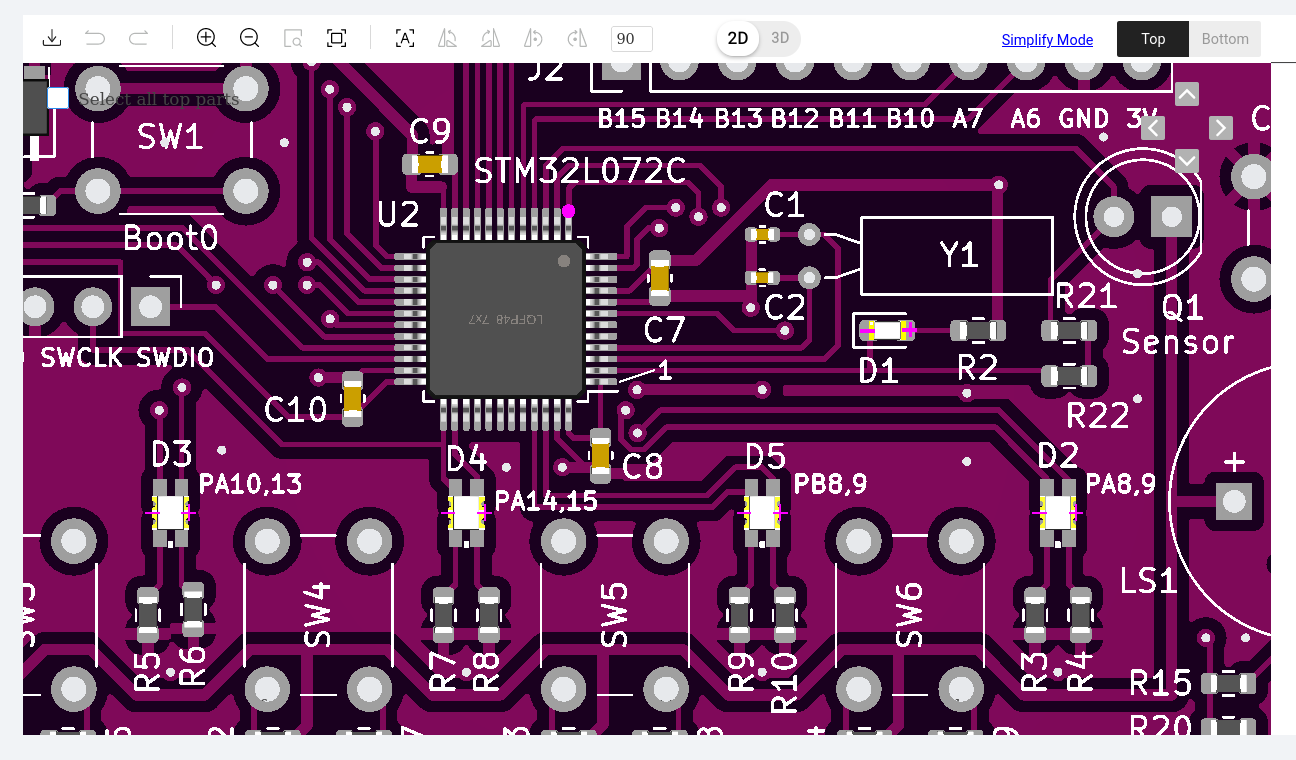Click the 'STM32L072C' silkscreen label

pos(580,171)
